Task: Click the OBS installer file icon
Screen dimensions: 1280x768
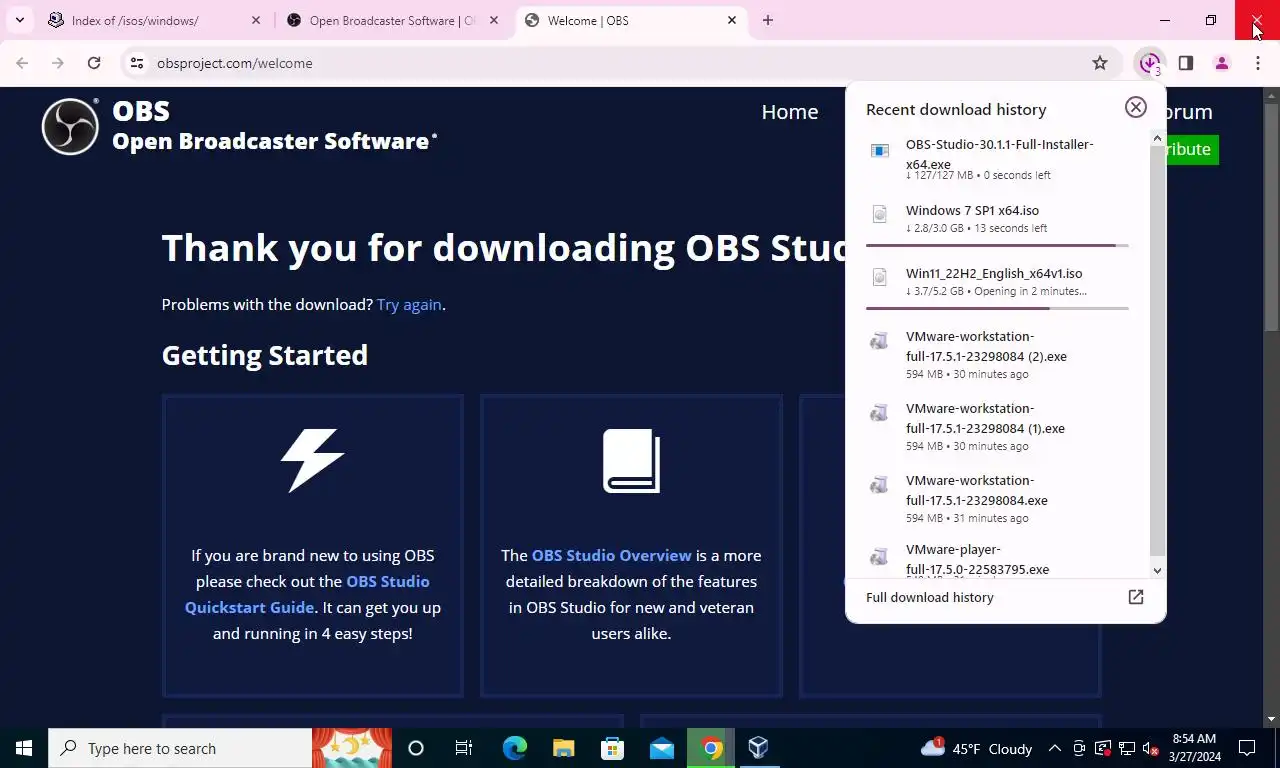Action: [879, 151]
